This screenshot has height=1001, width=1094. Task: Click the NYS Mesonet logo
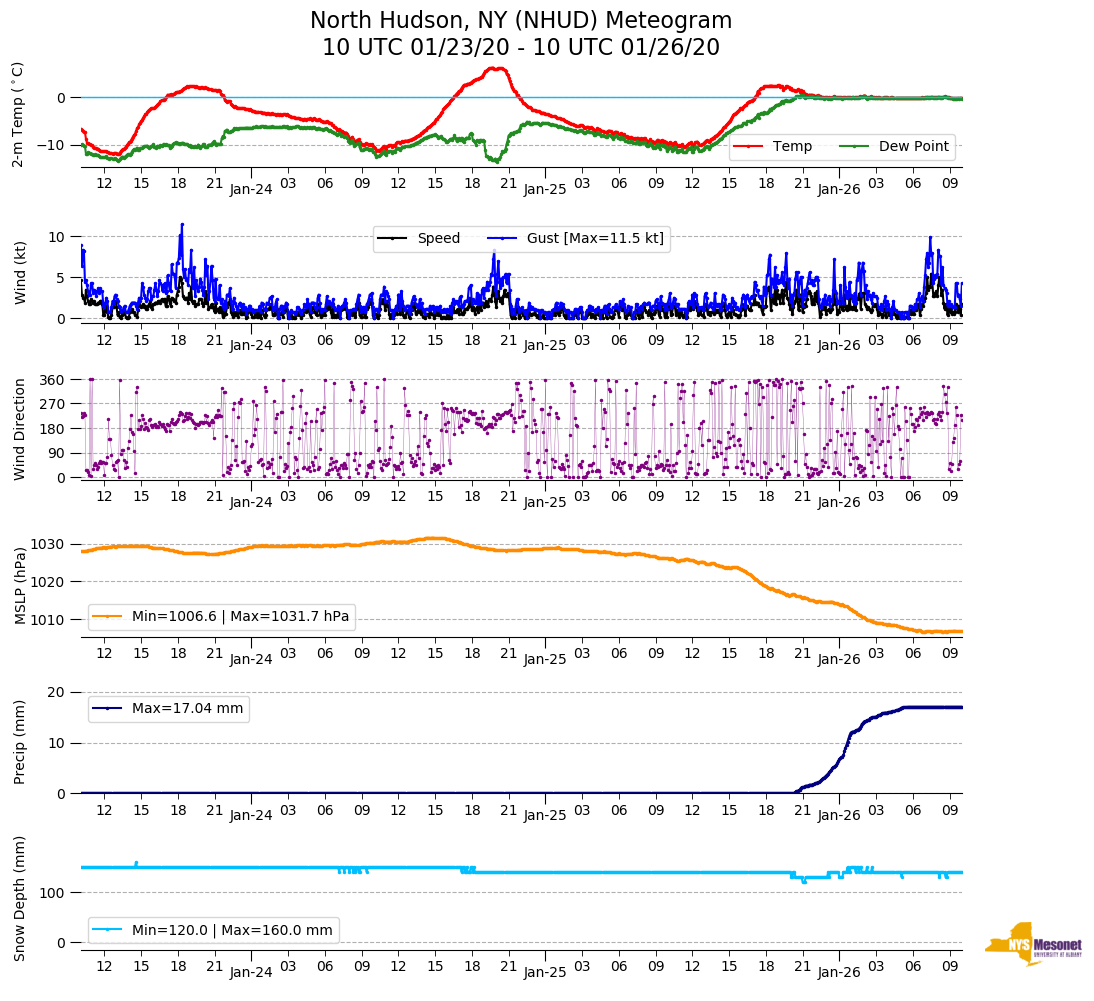click(x=1033, y=944)
